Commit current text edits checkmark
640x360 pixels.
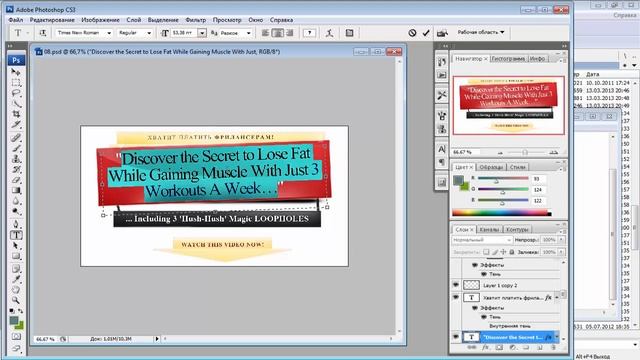point(426,33)
